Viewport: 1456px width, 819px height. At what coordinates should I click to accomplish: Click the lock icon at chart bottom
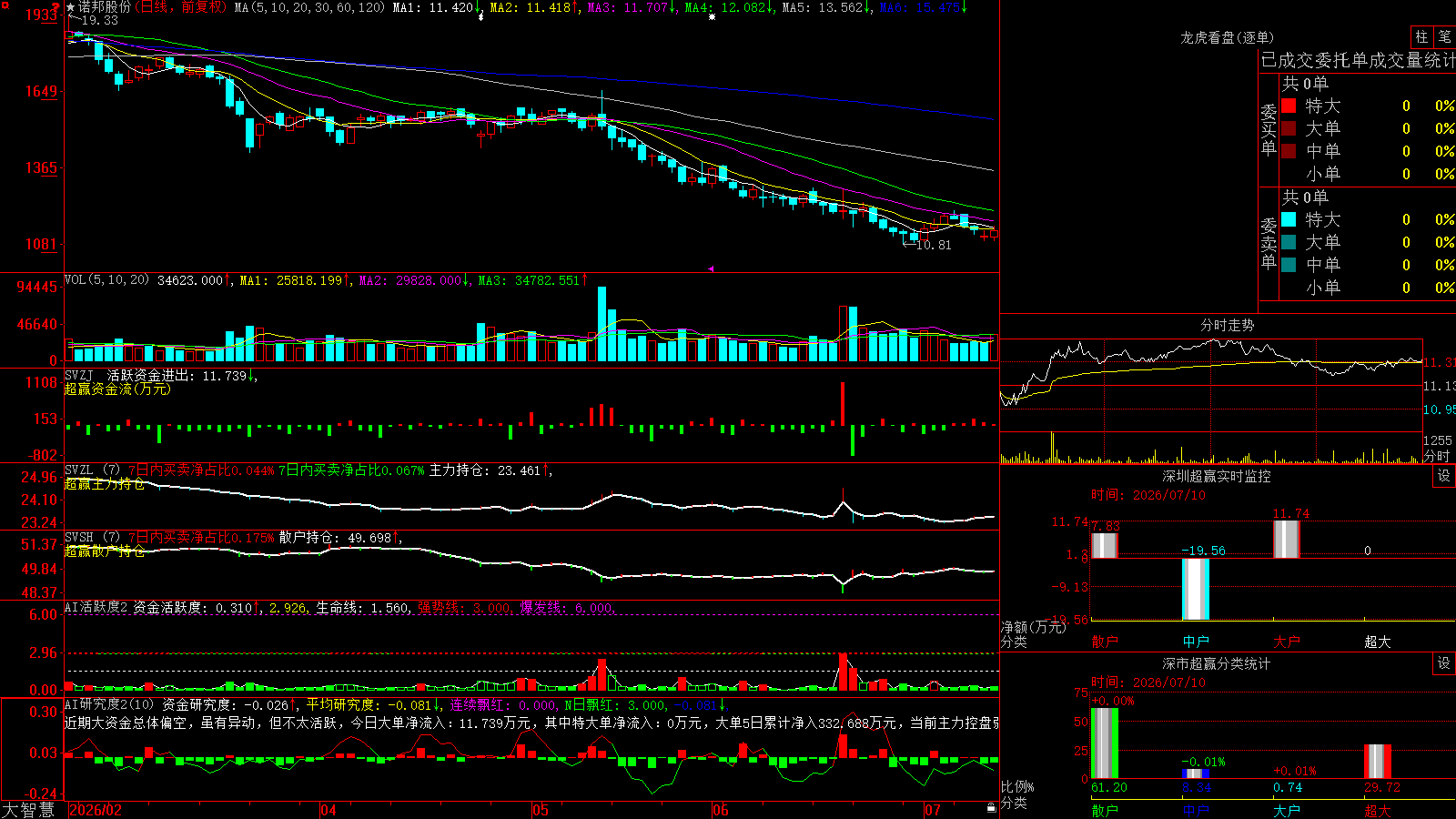pyautogui.click(x=992, y=808)
